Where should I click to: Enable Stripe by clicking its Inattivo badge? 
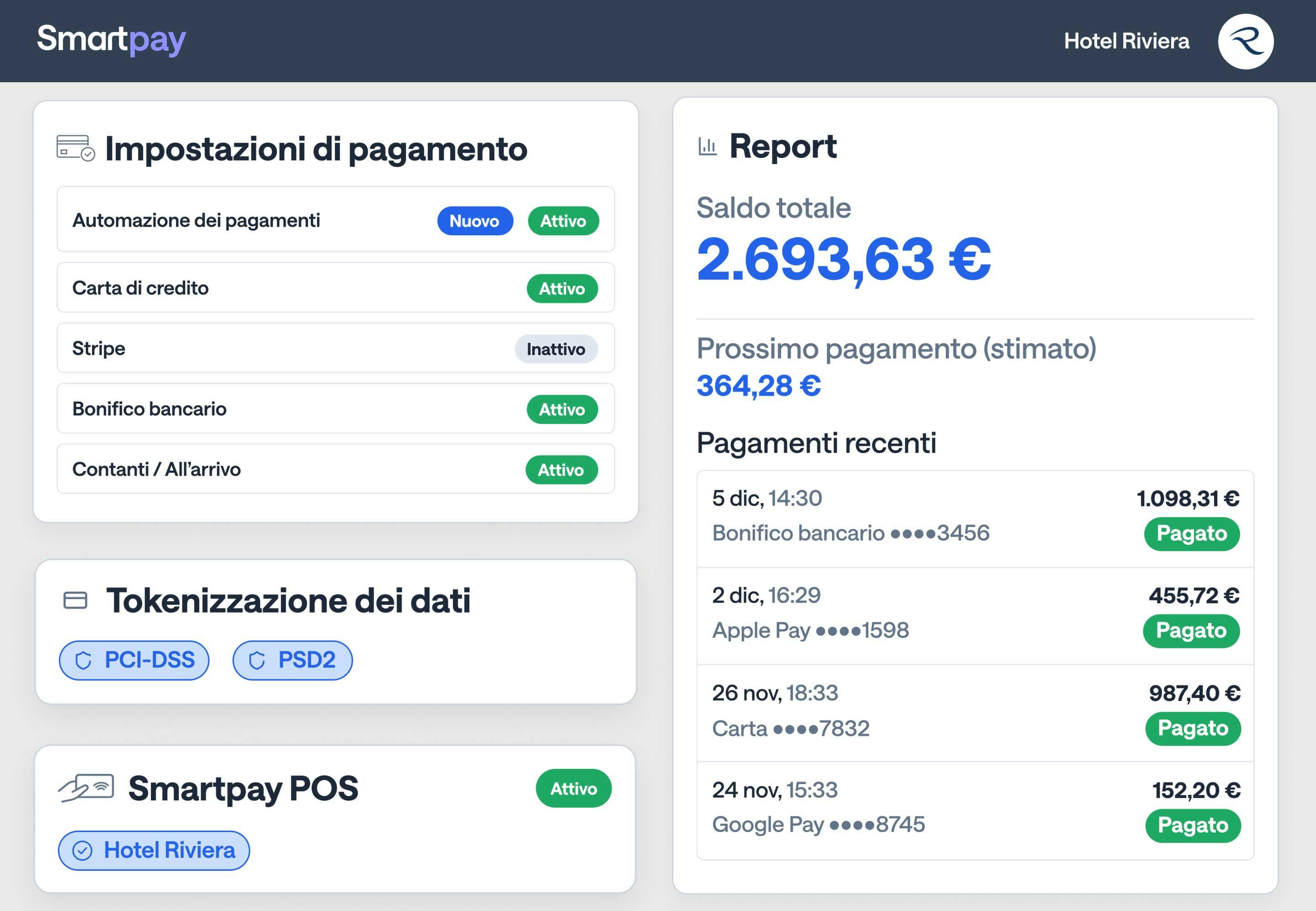[x=556, y=349]
